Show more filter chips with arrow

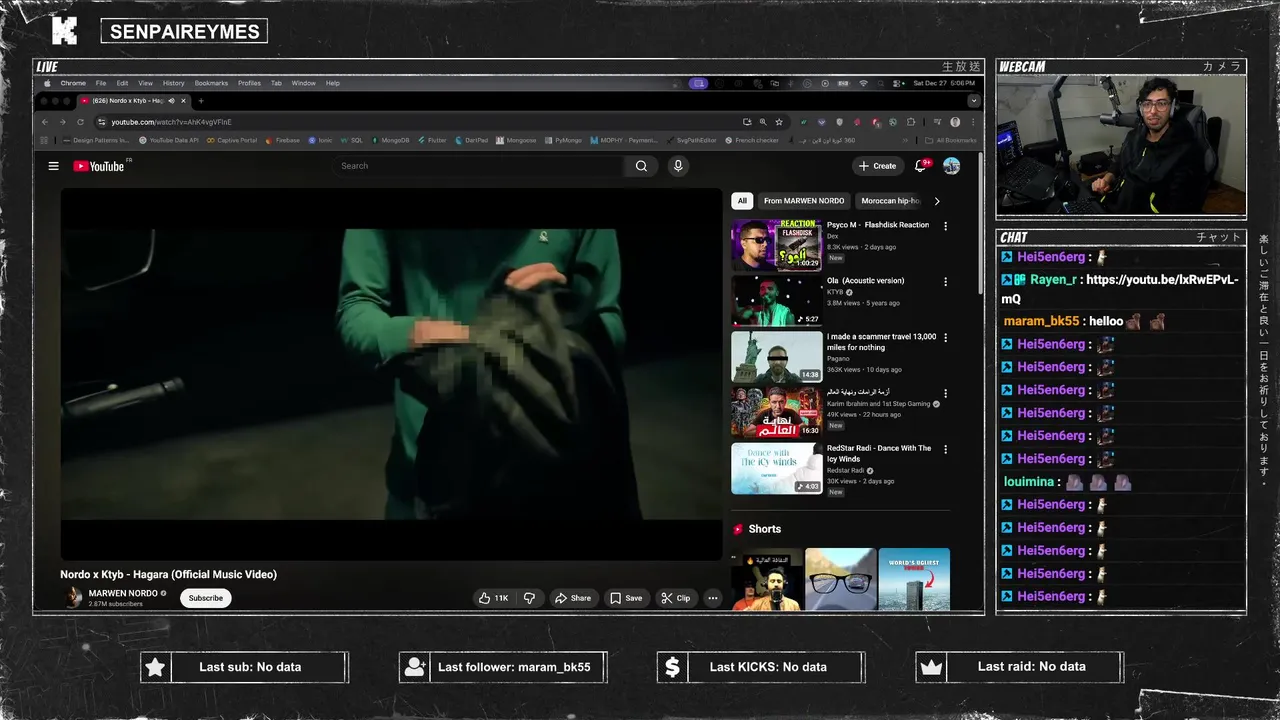pos(937,201)
